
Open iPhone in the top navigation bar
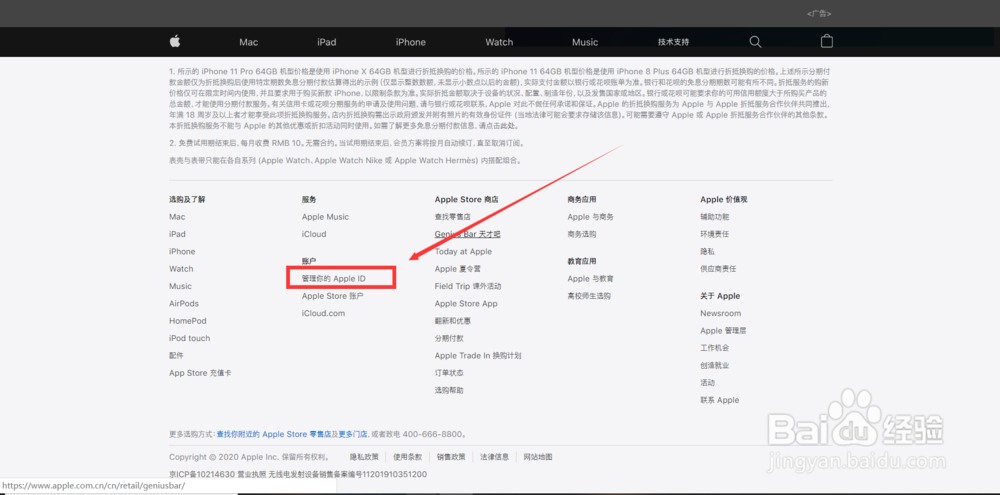(x=411, y=42)
